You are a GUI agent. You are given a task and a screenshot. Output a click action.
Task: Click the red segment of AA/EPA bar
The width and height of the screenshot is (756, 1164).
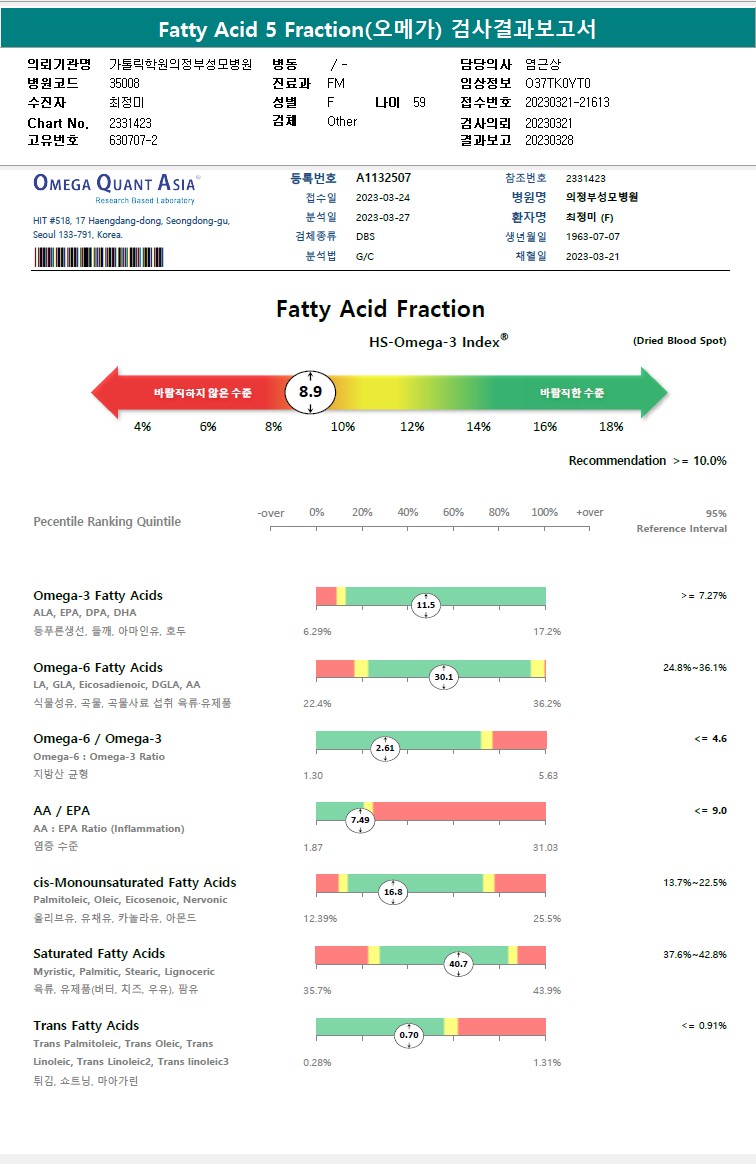click(460, 811)
